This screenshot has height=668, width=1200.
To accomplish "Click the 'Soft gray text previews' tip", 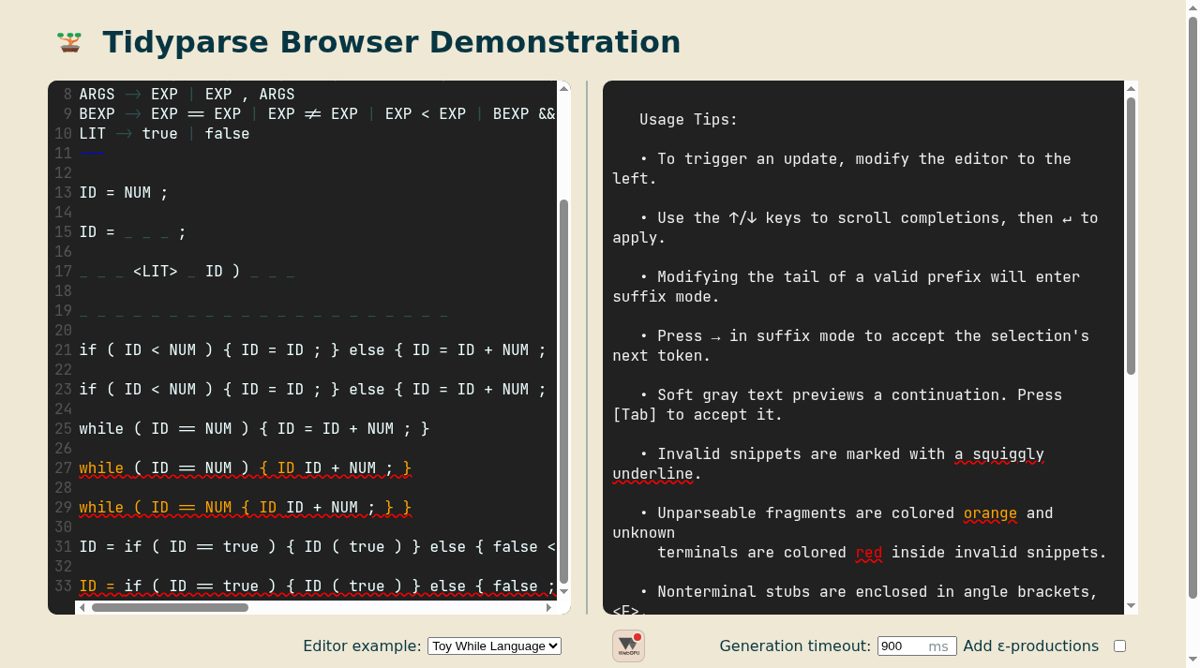I will tap(838, 404).
